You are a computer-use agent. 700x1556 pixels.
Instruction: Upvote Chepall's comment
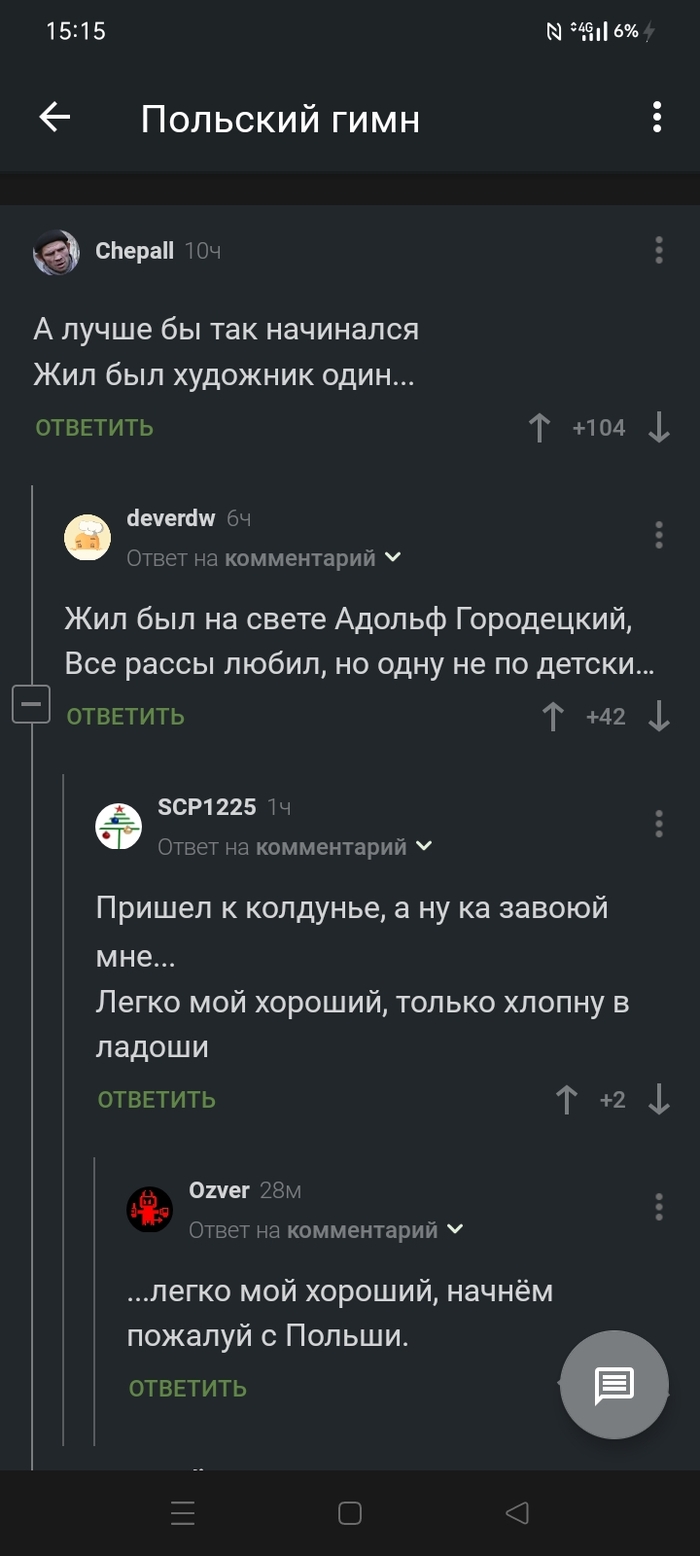click(539, 427)
